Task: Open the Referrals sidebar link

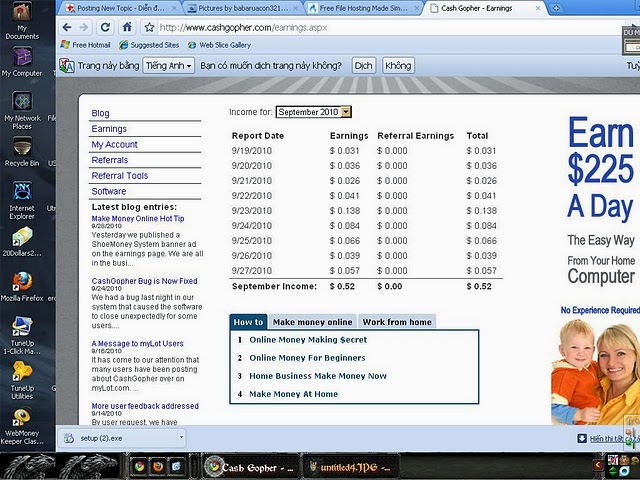Action: tap(109, 160)
